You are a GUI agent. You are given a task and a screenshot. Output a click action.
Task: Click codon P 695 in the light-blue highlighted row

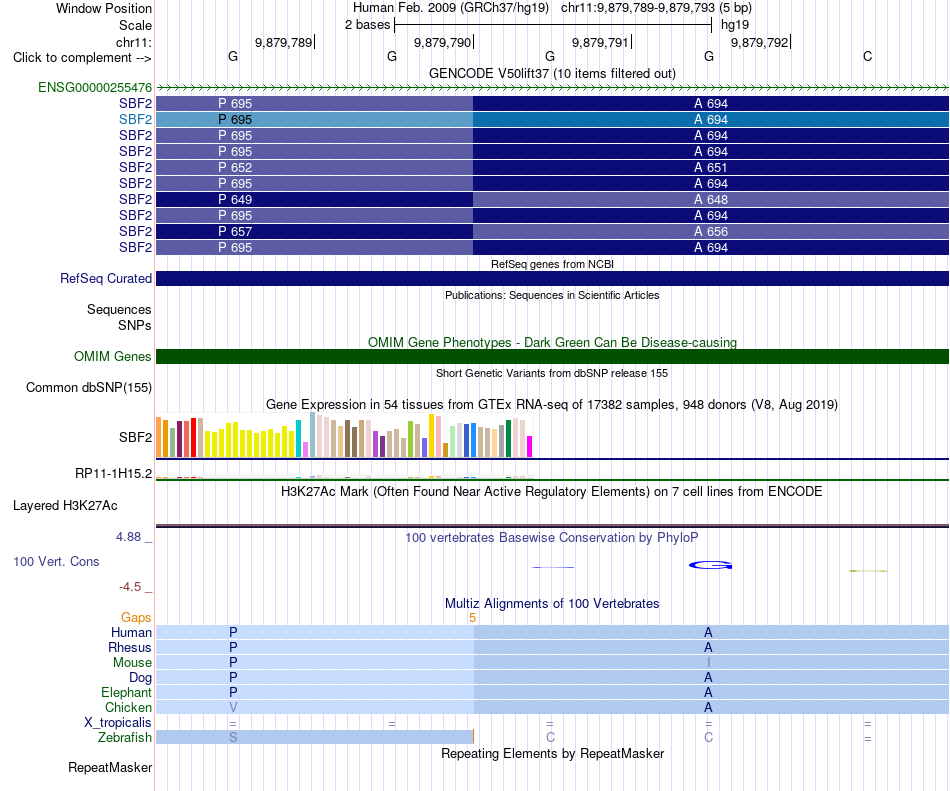(x=314, y=119)
